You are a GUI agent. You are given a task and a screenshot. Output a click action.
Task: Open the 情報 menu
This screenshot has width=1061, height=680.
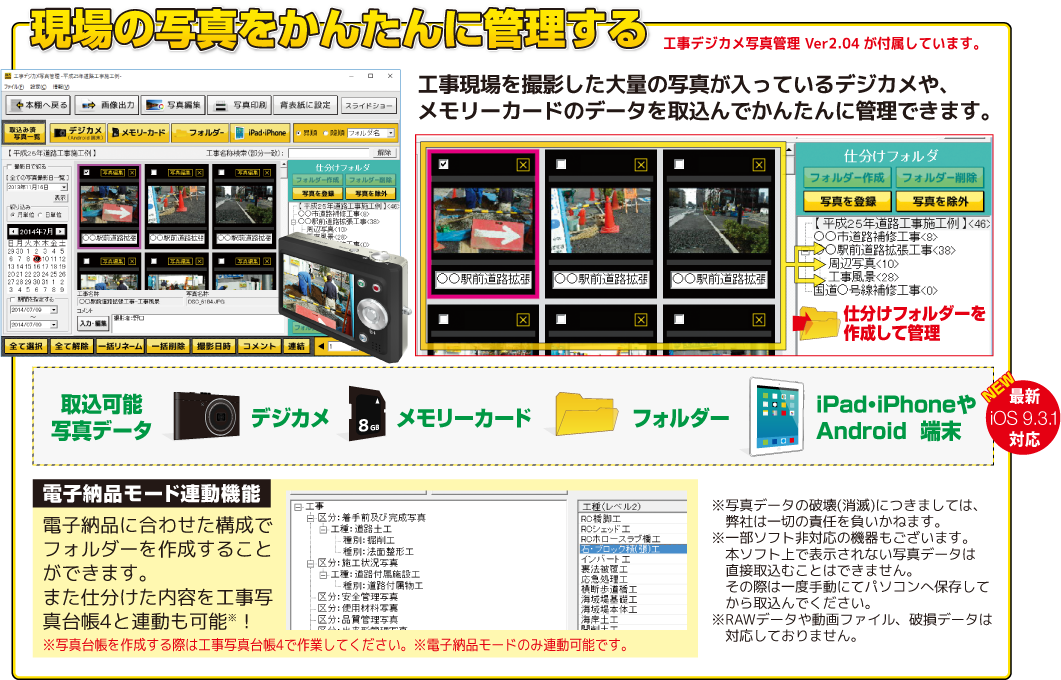click(61, 87)
